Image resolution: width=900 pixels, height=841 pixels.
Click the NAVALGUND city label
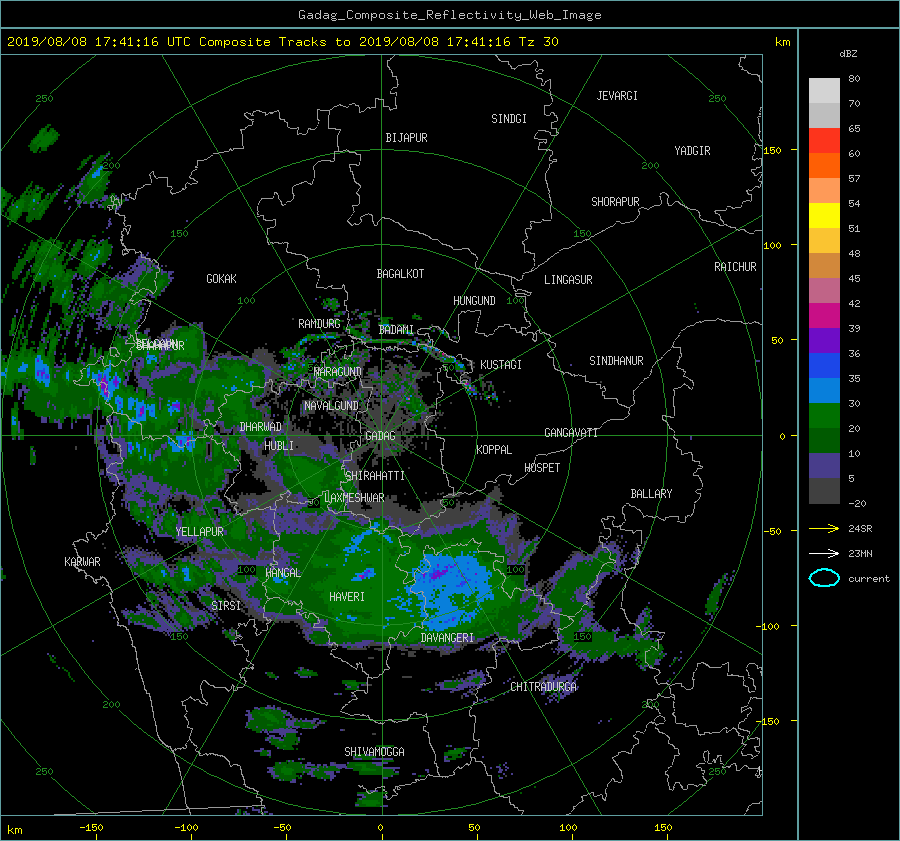(x=331, y=406)
